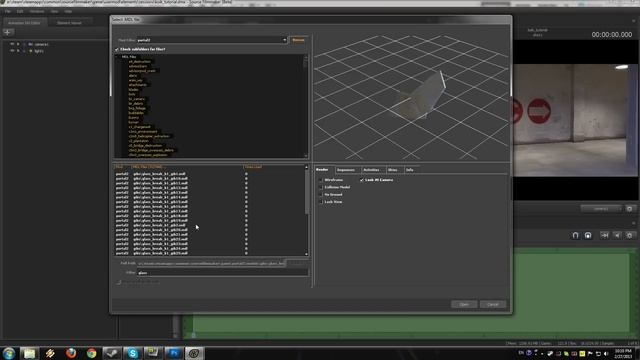Click the model list scrollbar thumb
The width and height of the screenshot is (640, 360).
tap(307, 192)
